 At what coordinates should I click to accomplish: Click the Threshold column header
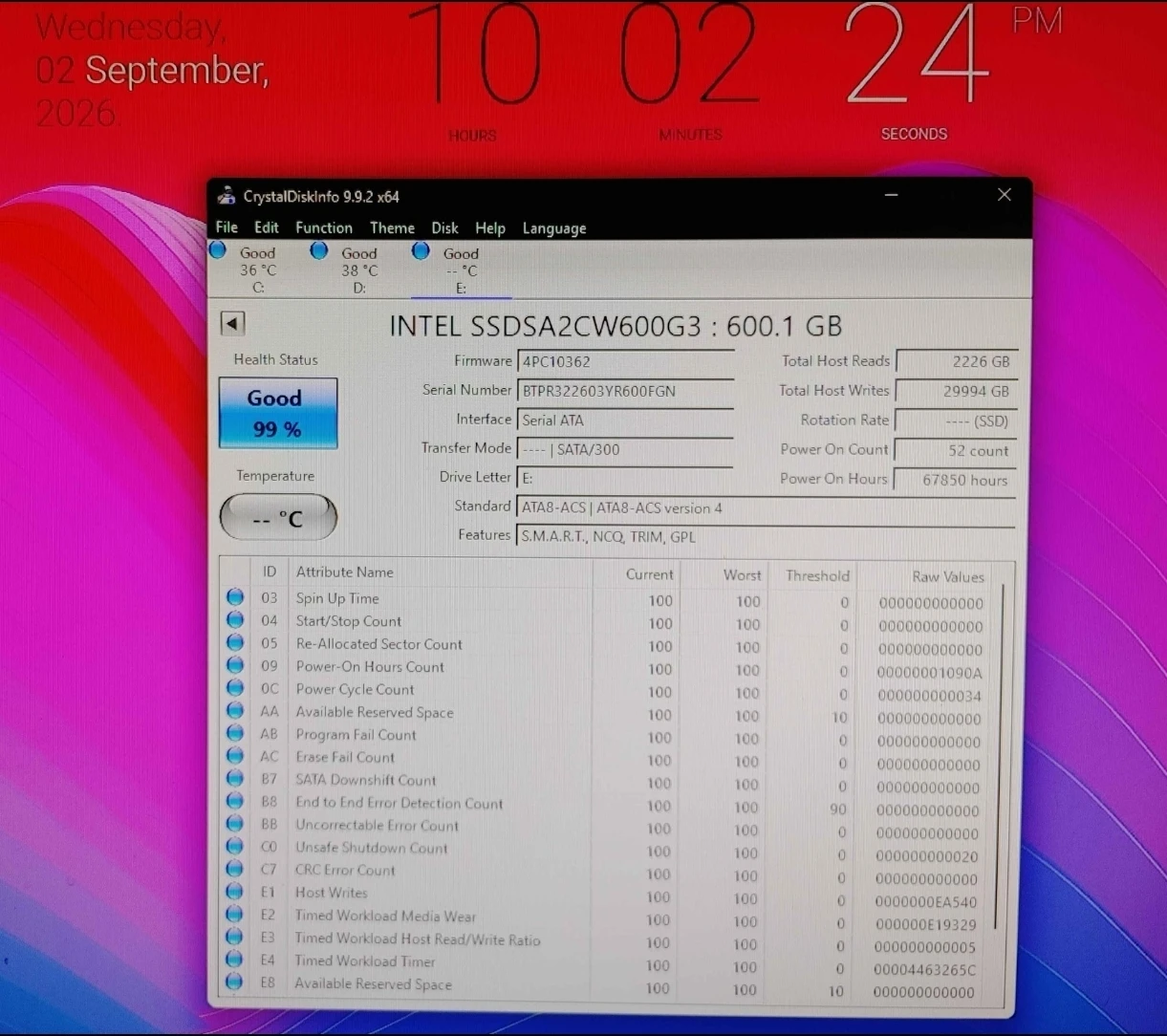812,576
